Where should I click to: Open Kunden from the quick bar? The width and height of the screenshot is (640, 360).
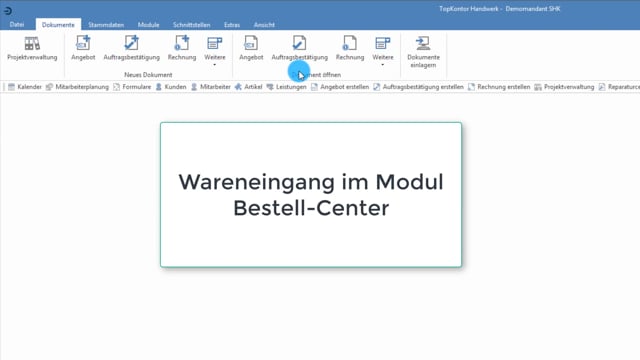[171, 87]
